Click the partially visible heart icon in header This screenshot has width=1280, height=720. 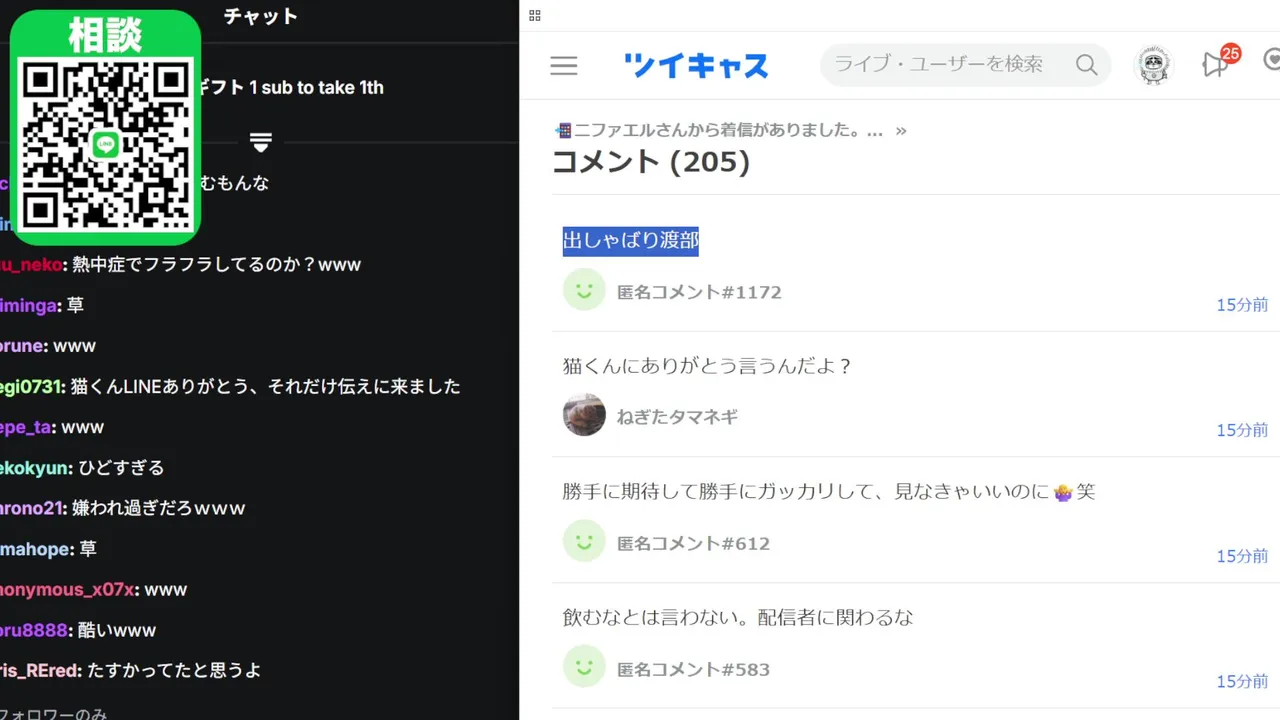pyautogui.click(x=1271, y=62)
